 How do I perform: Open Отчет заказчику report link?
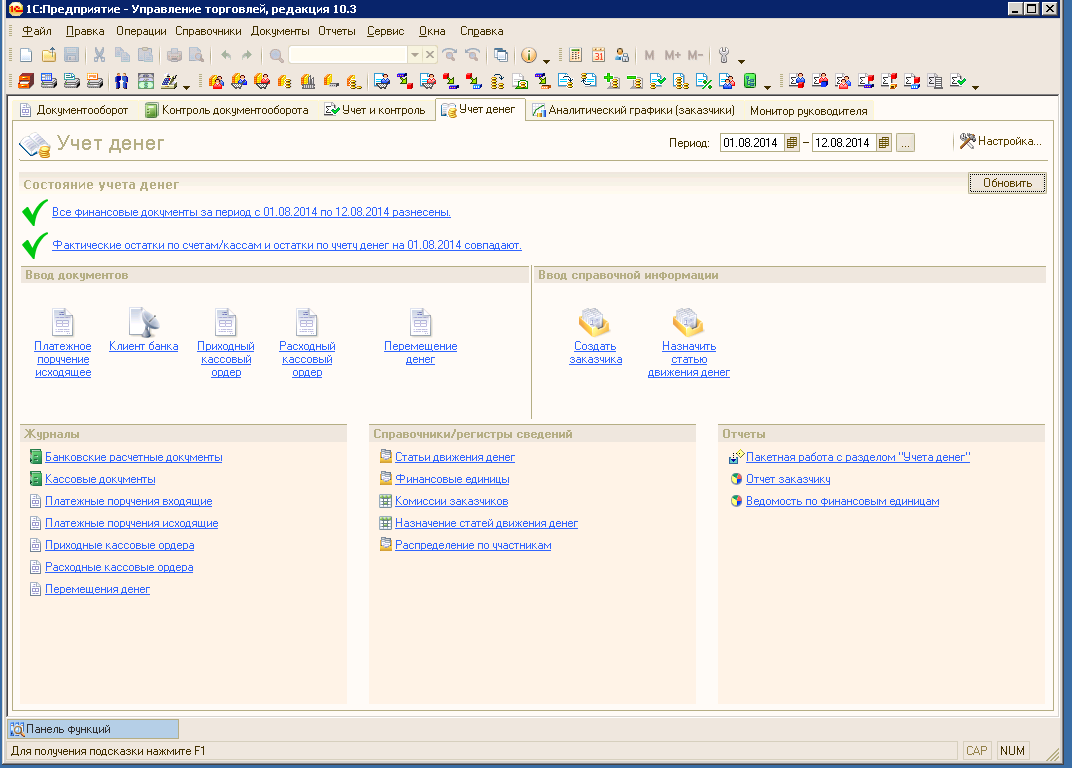[788, 479]
